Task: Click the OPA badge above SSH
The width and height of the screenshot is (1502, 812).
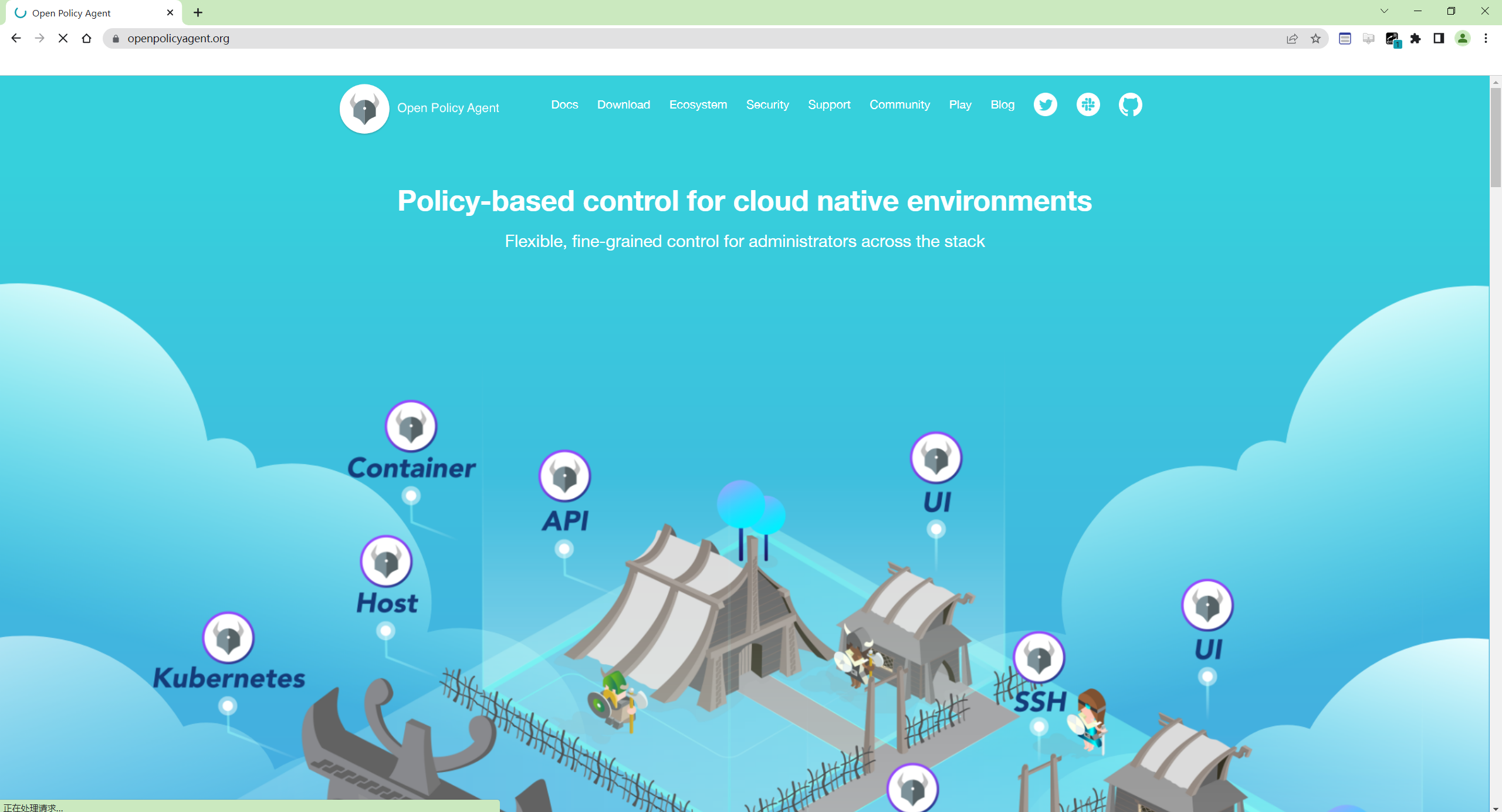Action: pos(1039,658)
